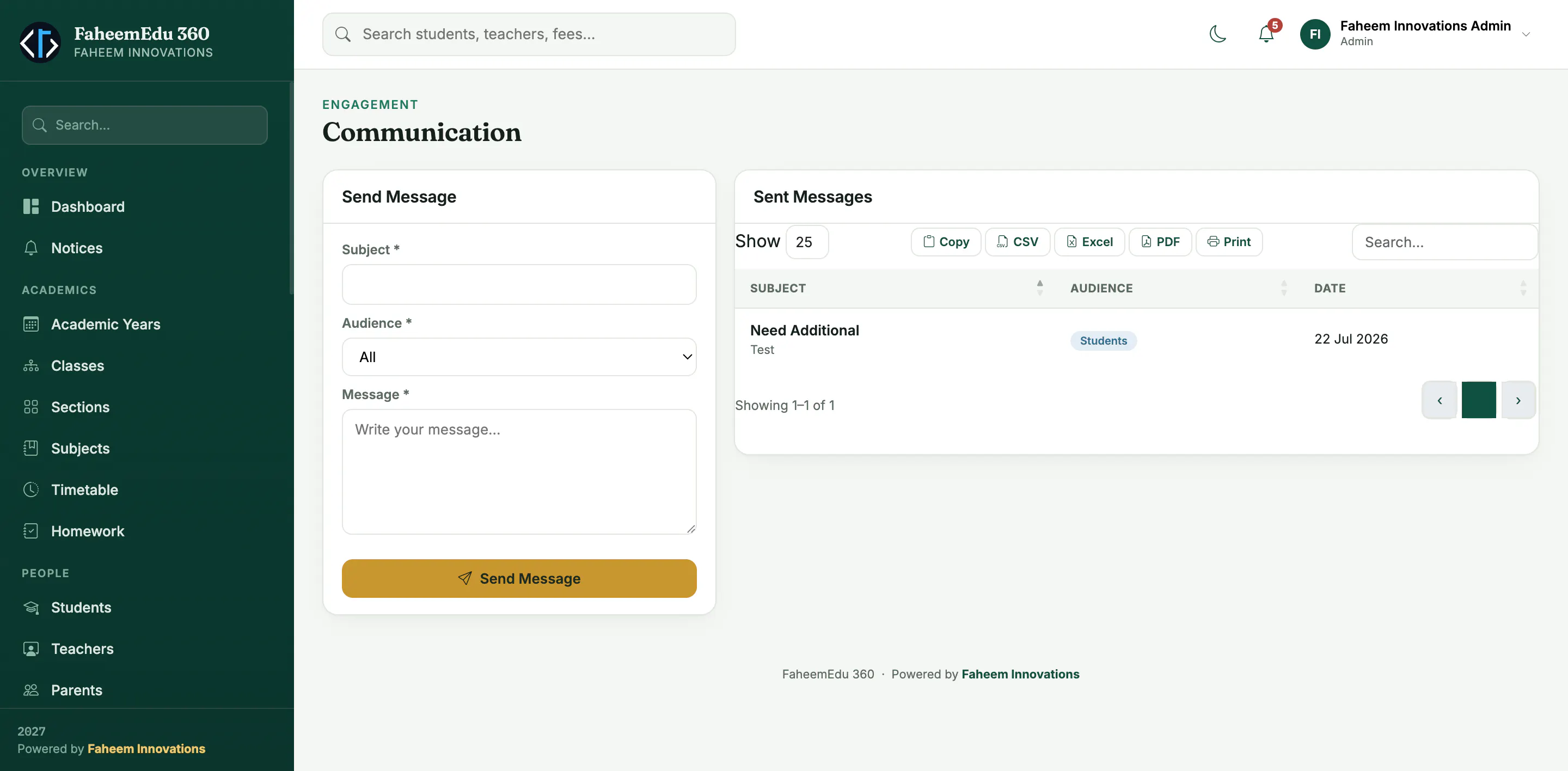Viewport: 1568px width, 771px height.
Task: Go to previous page of sent messages
Action: (x=1439, y=400)
